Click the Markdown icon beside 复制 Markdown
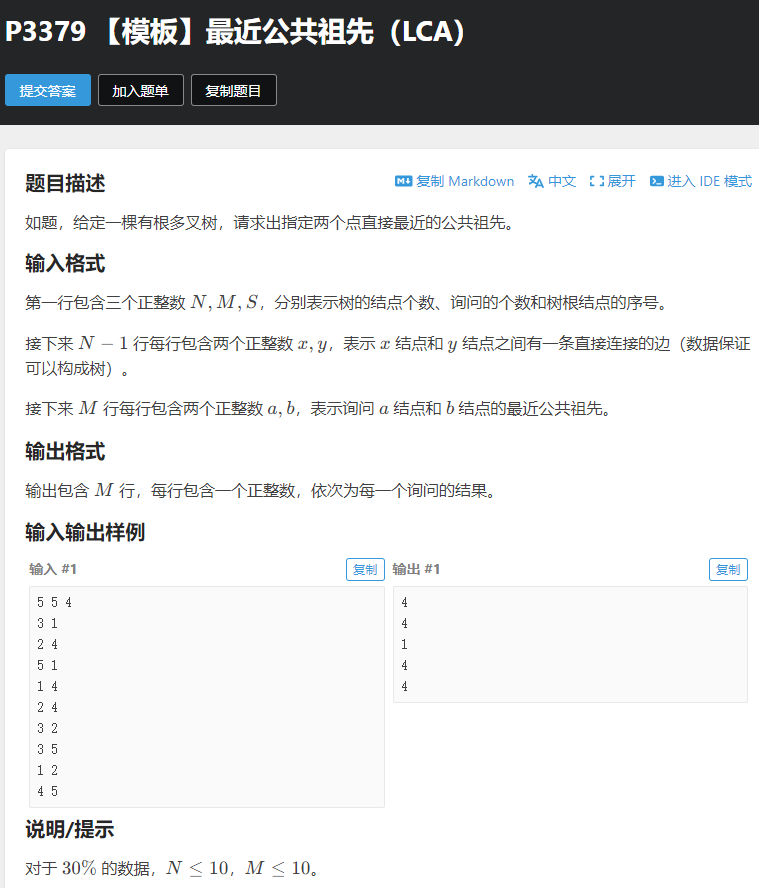Image resolution: width=759 pixels, height=888 pixels. pos(404,181)
